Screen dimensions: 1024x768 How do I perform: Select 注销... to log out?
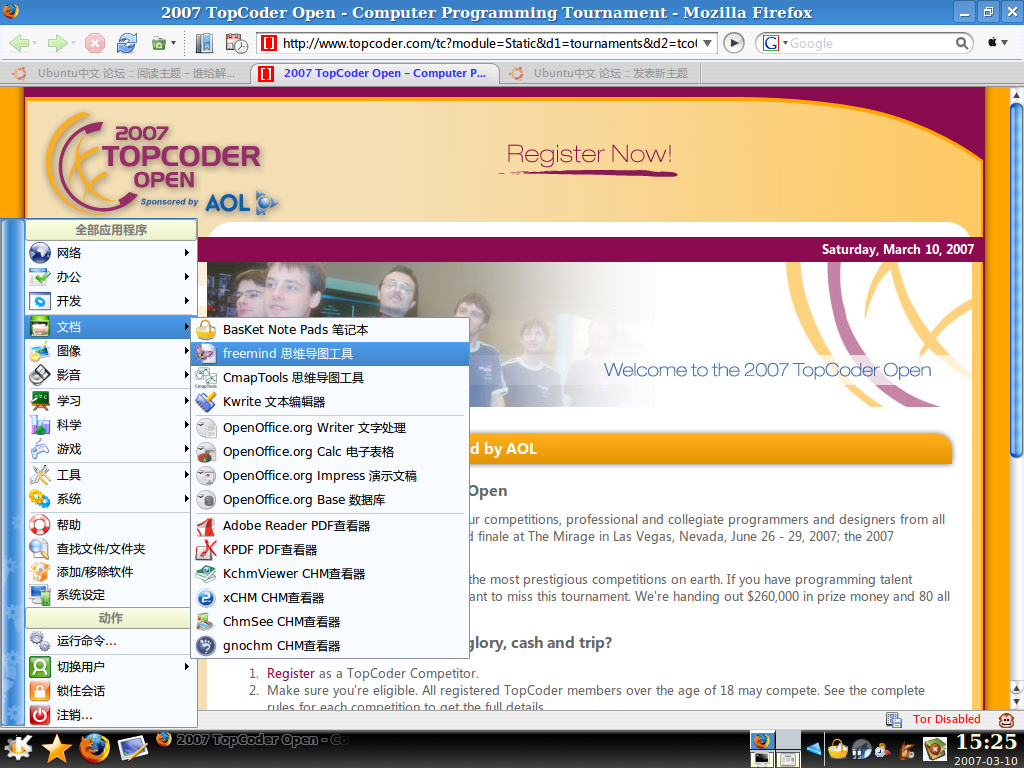click(111, 715)
